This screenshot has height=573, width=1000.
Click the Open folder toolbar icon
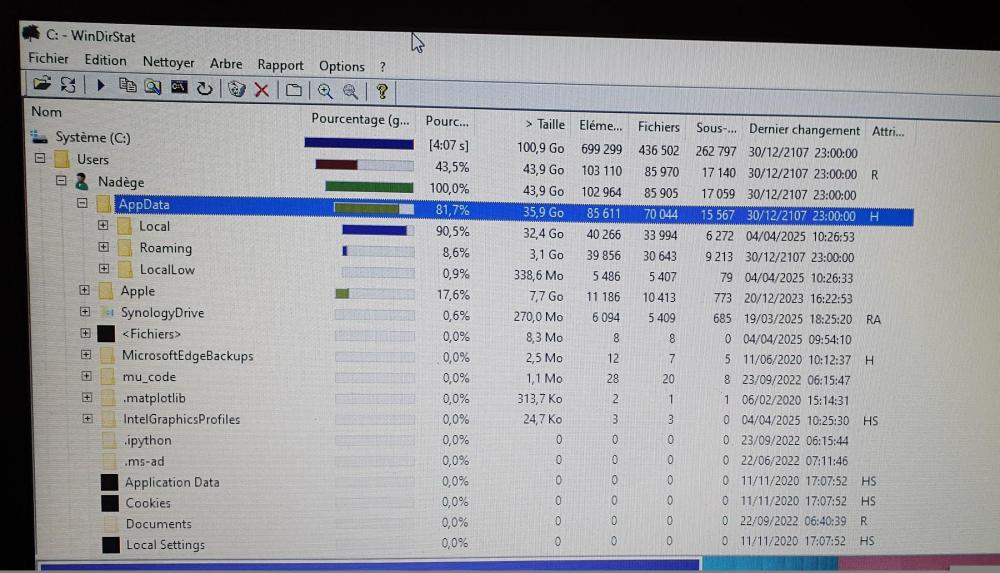tap(42, 84)
